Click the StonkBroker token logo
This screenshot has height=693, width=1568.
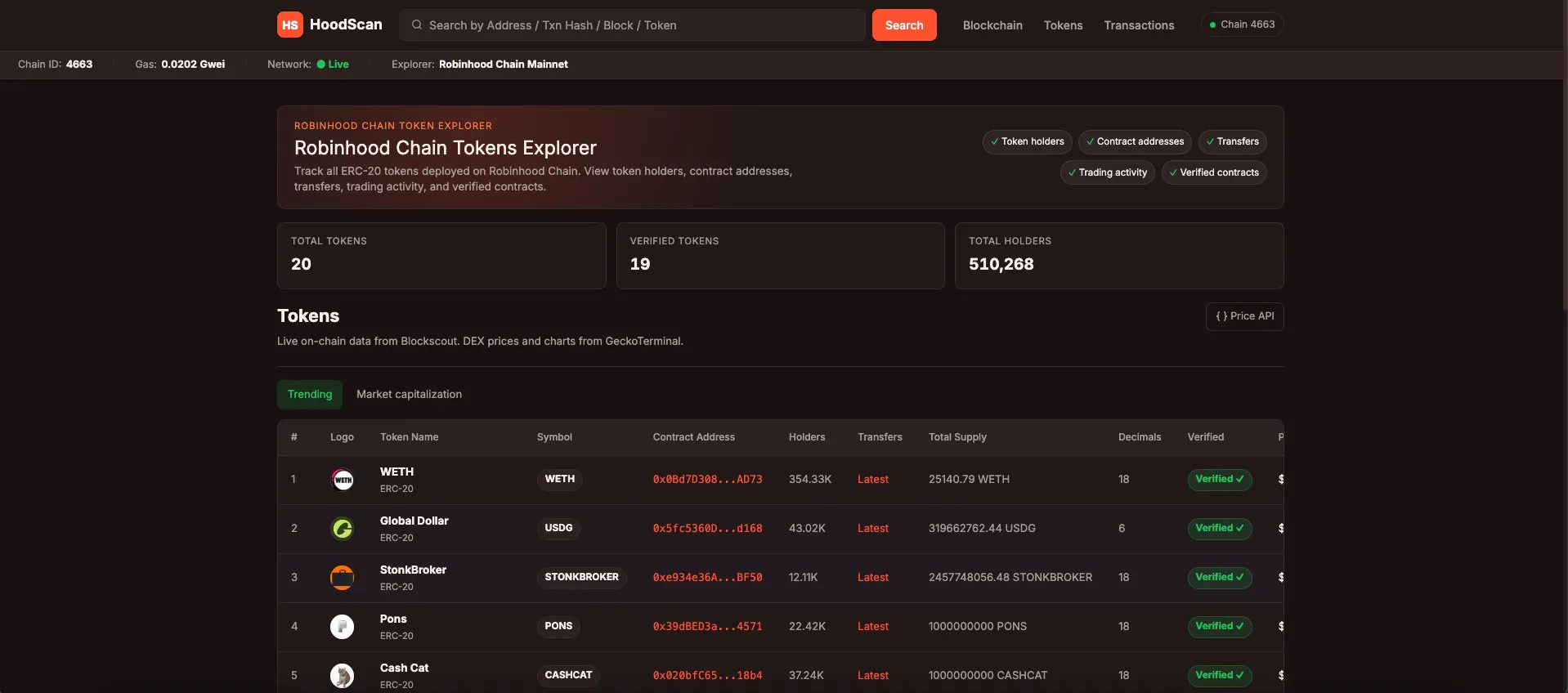pyautogui.click(x=342, y=578)
